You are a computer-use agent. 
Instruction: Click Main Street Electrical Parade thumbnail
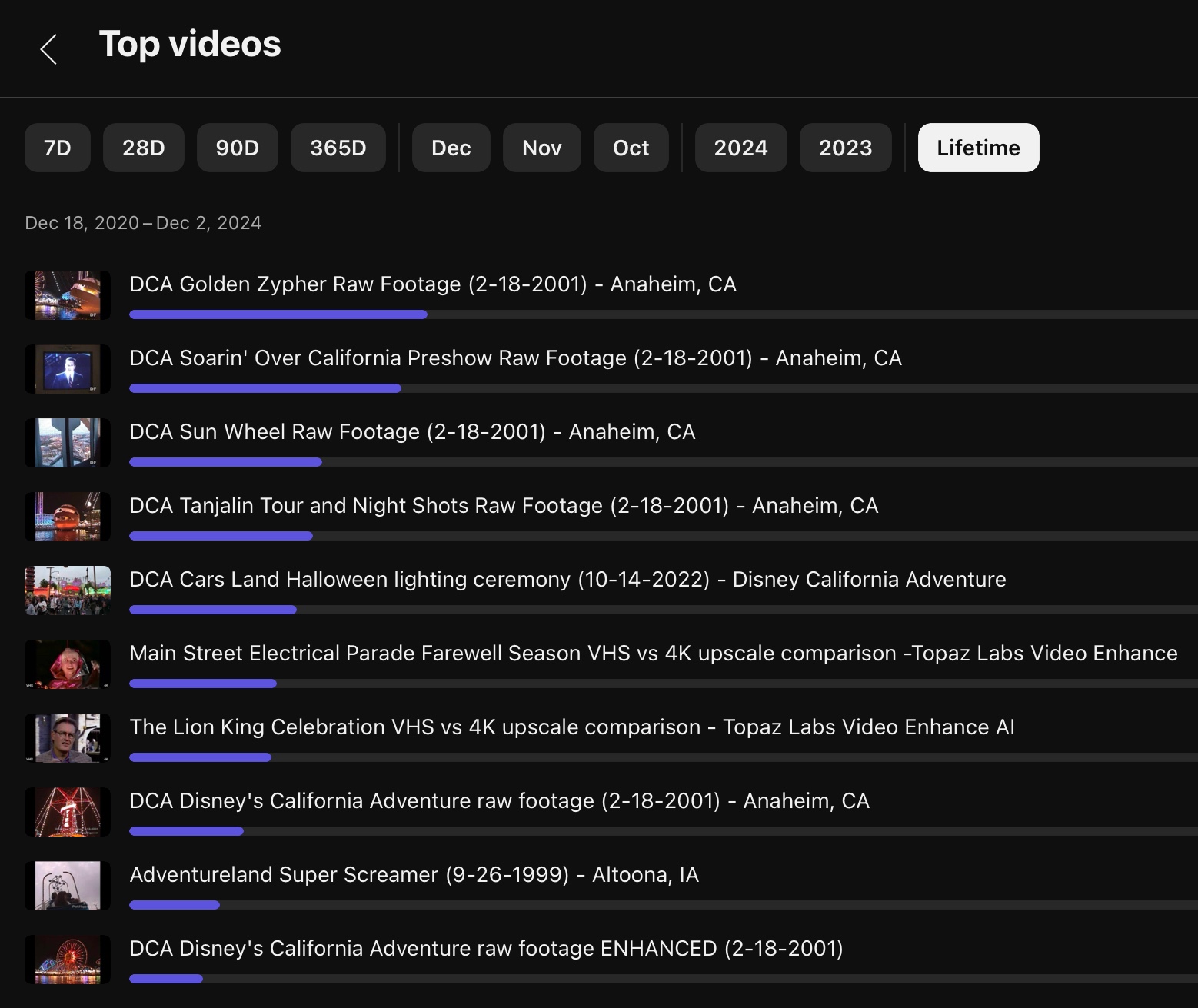(x=68, y=664)
